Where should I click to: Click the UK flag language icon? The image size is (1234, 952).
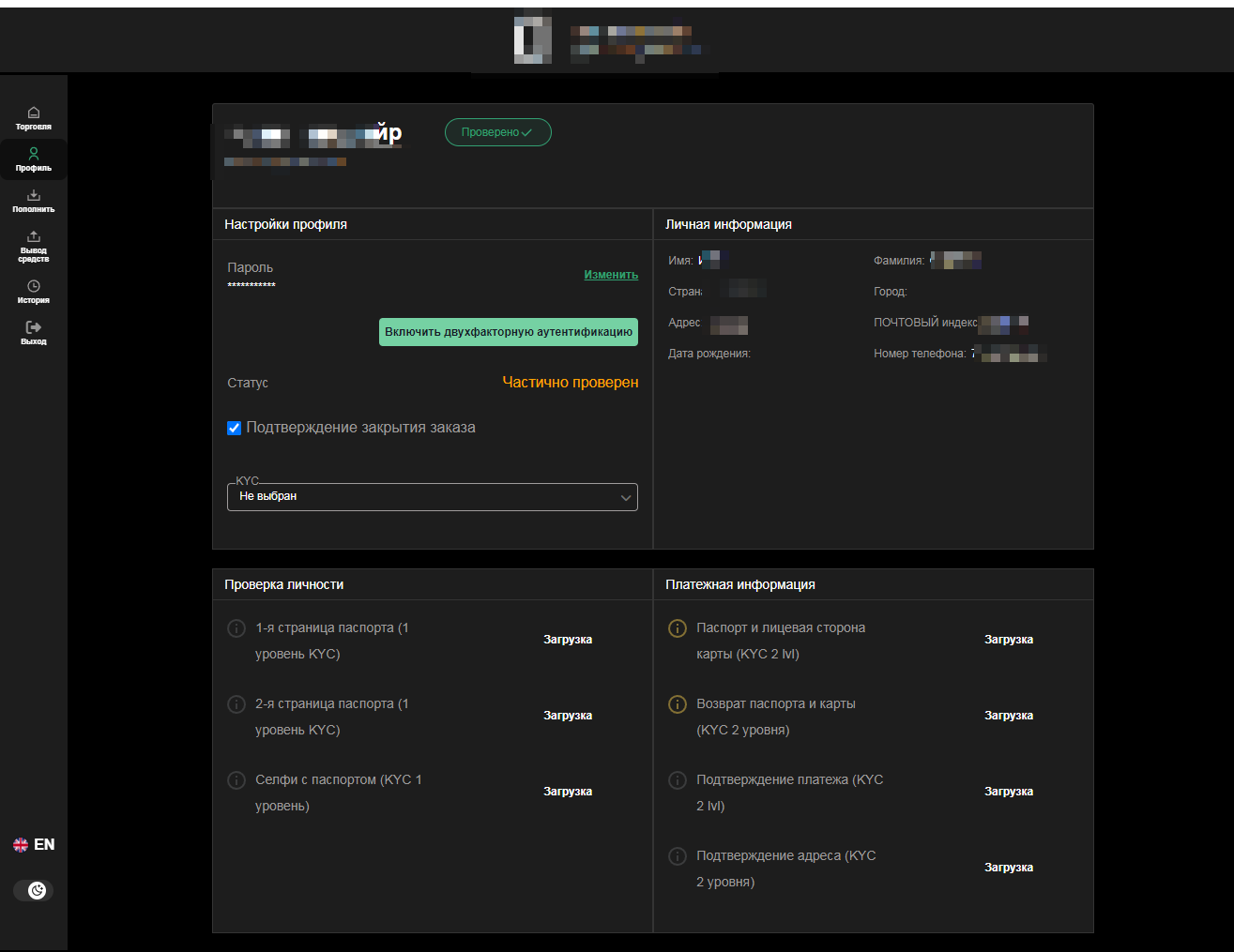[x=21, y=845]
